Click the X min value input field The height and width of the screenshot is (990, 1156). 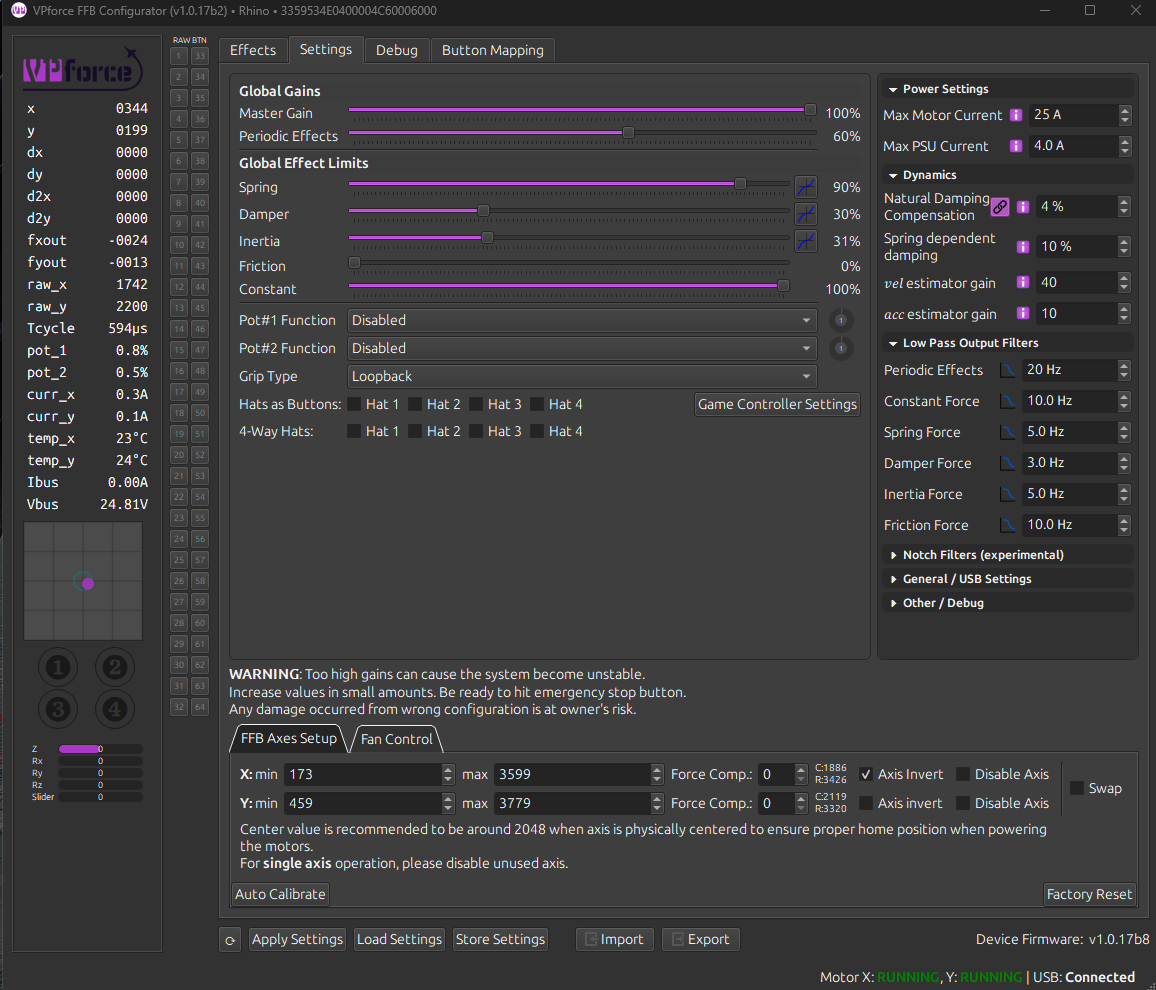362,774
